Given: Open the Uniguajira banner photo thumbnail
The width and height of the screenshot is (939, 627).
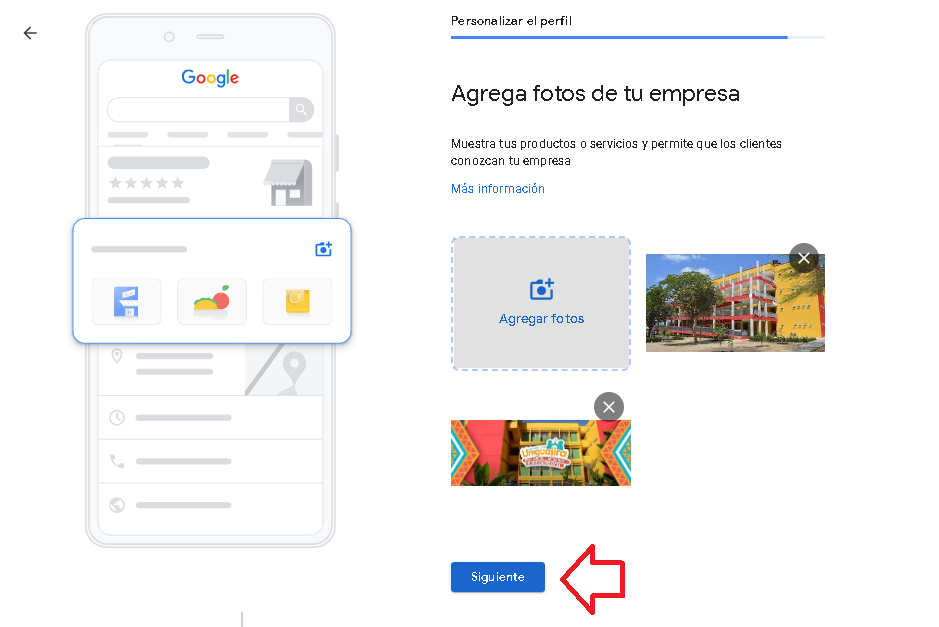Looking at the screenshot, I should tap(541, 453).
